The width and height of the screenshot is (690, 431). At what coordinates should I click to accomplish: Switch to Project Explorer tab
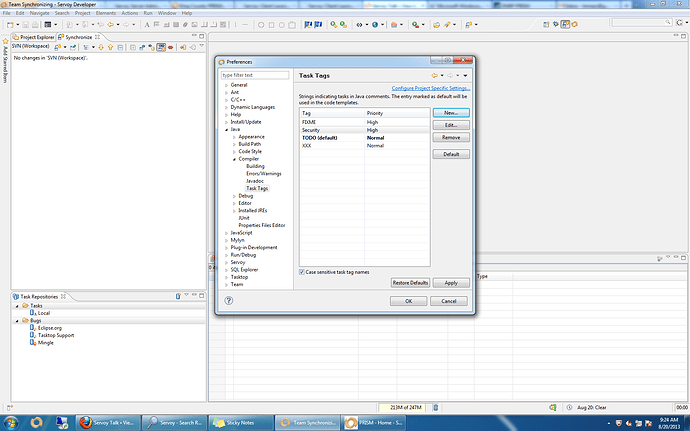click(x=34, y=37)
